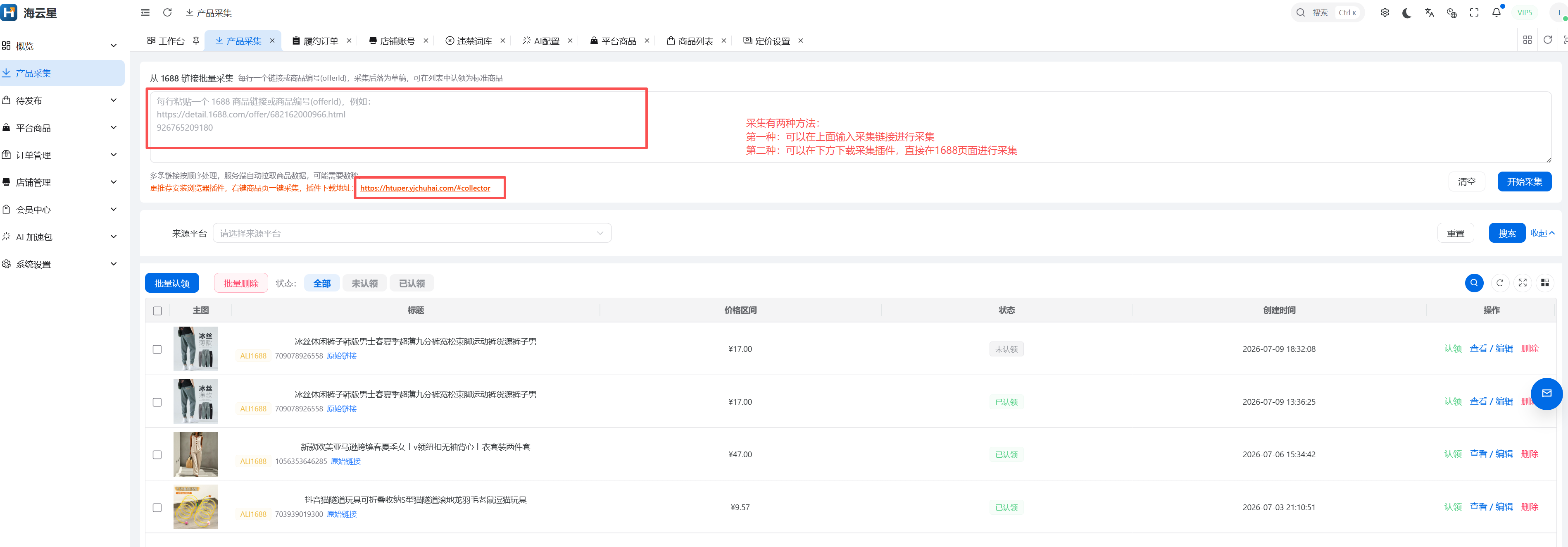Open the 来源平台 dropdown
The width and height of the screenshot is (1568, 547).
pyautogui.click(x=412, y=233)
